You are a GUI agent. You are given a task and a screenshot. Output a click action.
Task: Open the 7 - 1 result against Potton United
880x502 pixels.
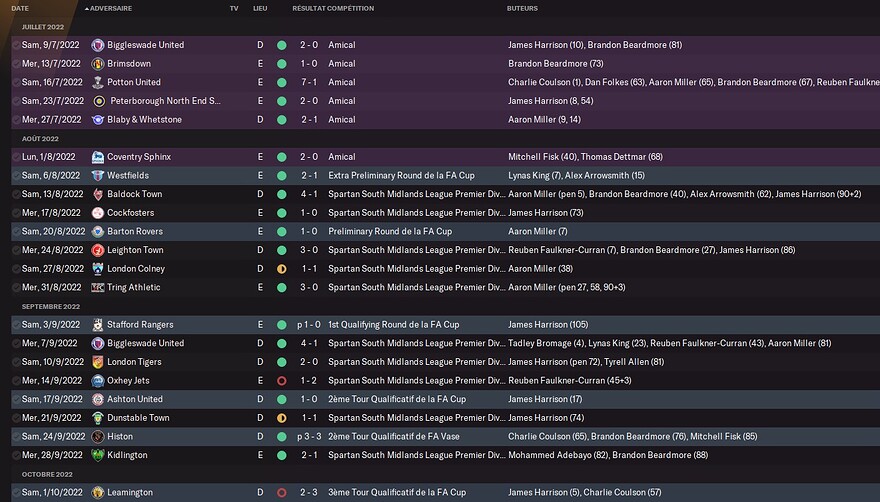[308, 82]
